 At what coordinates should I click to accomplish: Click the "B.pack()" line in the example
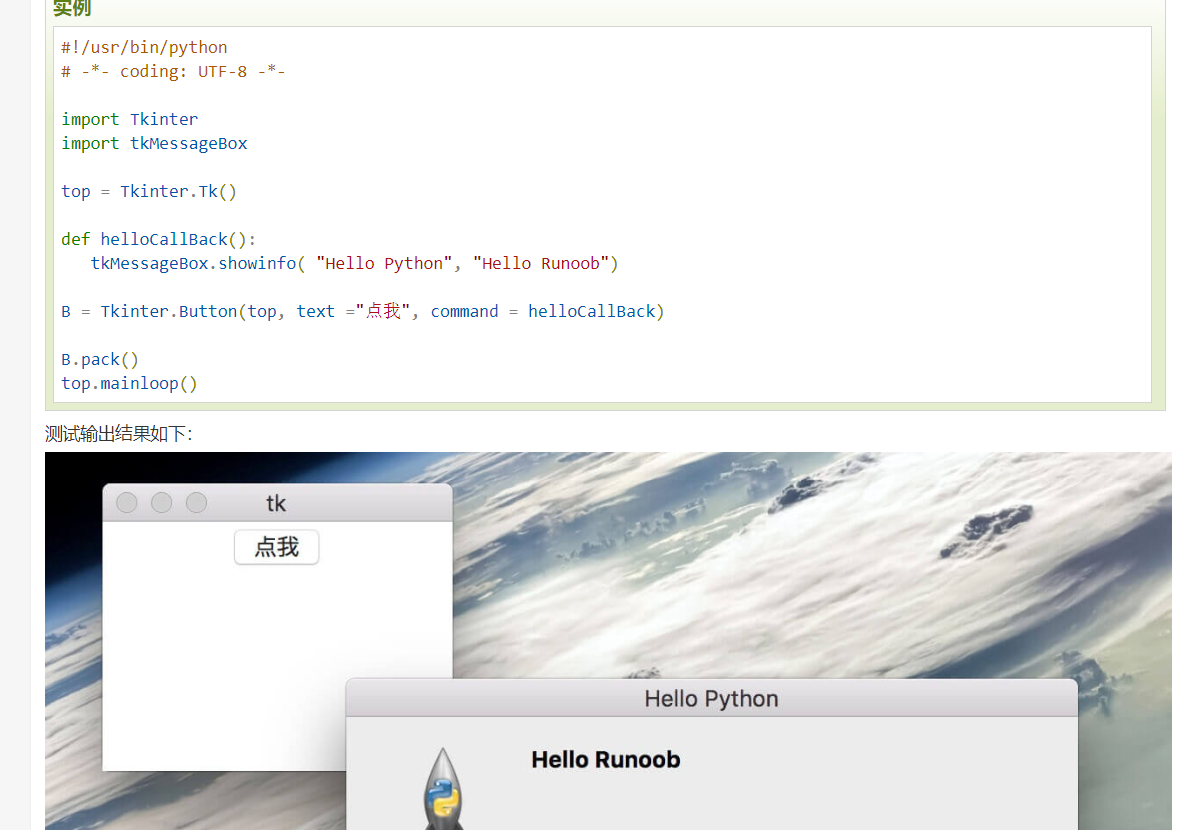pyautogui.click(x=99, y=359)
